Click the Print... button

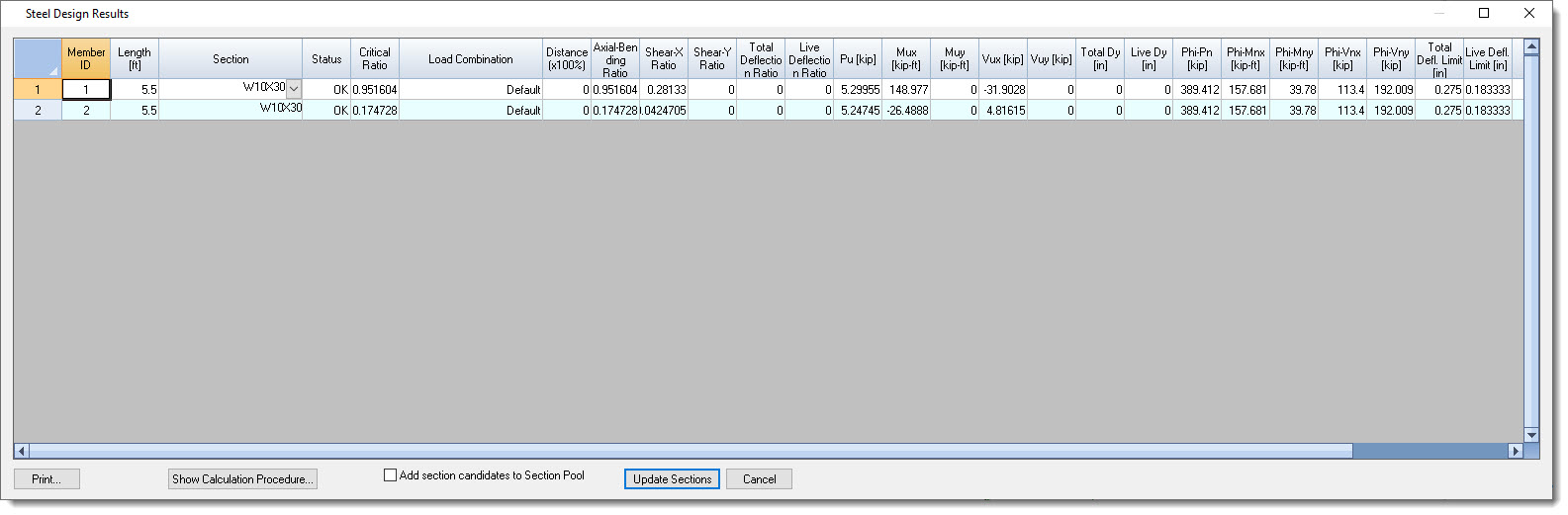(46, 479)
